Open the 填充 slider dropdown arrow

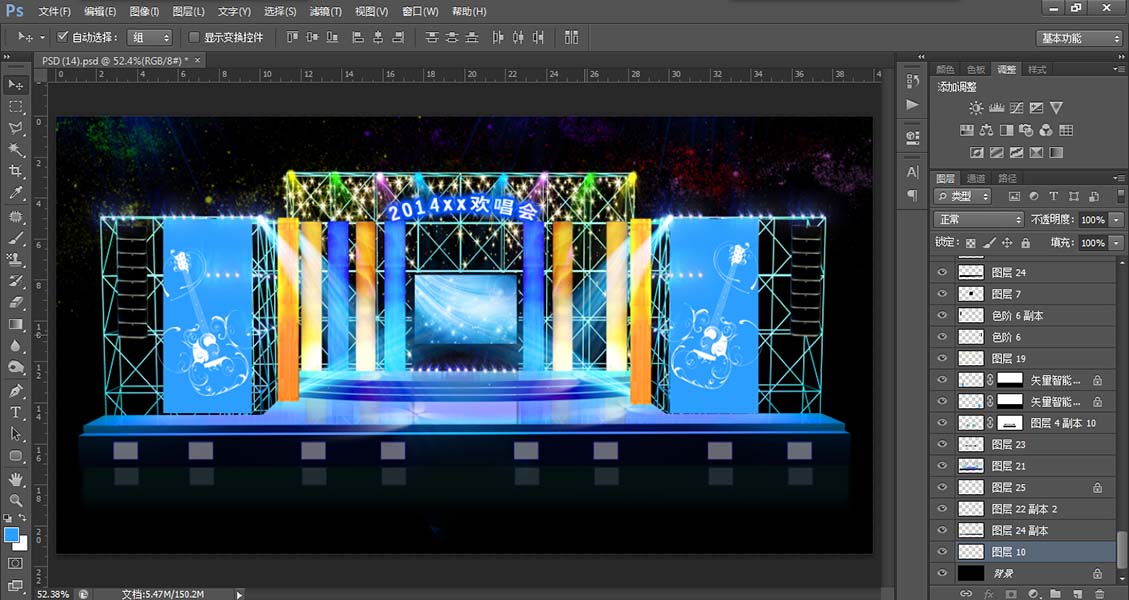(x=1117, y=243)
